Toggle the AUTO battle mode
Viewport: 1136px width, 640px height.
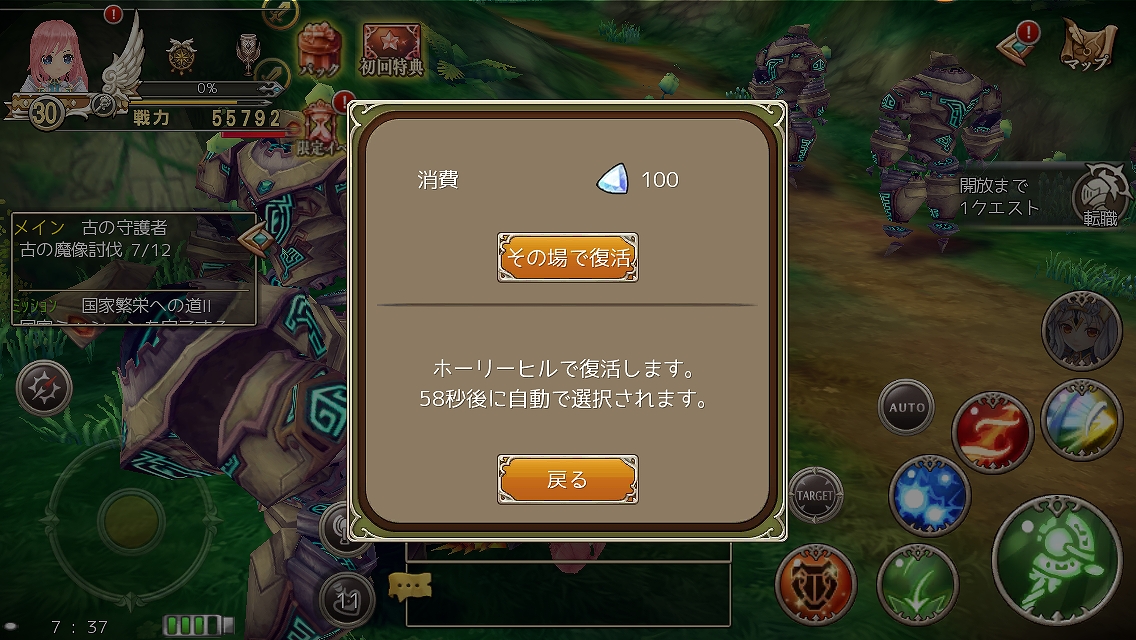pos(906,407)
